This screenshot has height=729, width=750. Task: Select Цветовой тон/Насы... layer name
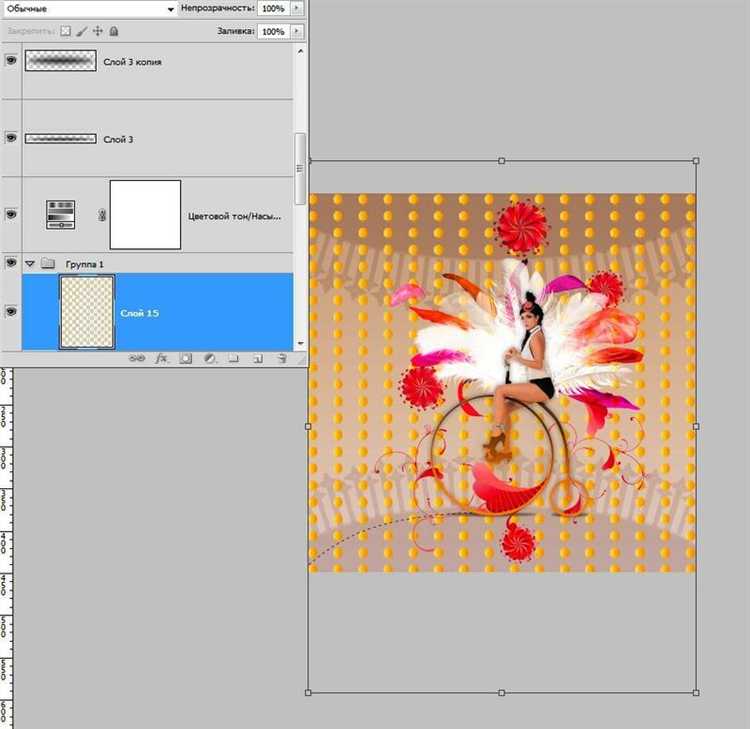click(234, 217)
